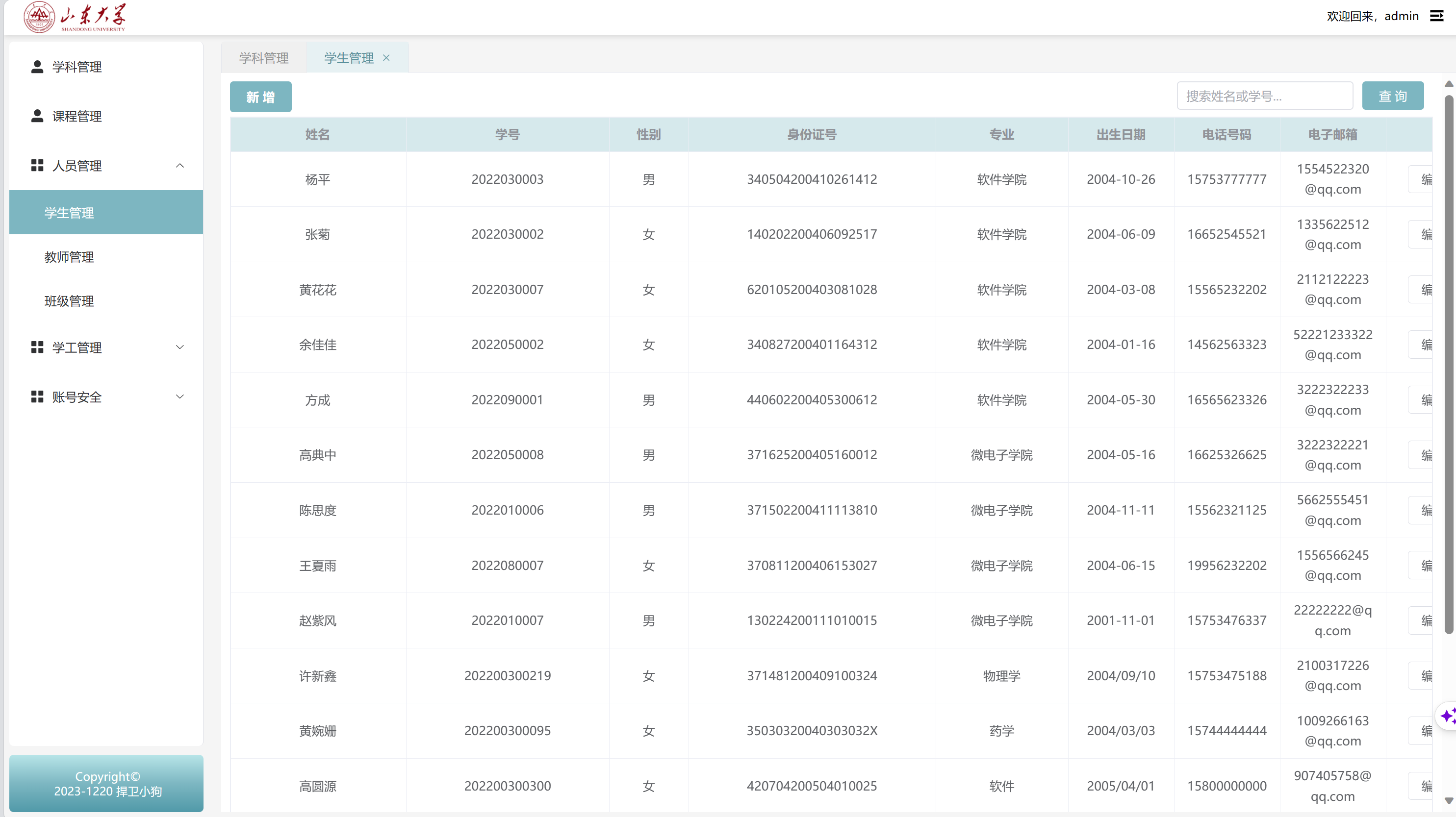Click the 电话号码 column header
This screenshot has width=1456, height=817.
(x=1226, y=134)
